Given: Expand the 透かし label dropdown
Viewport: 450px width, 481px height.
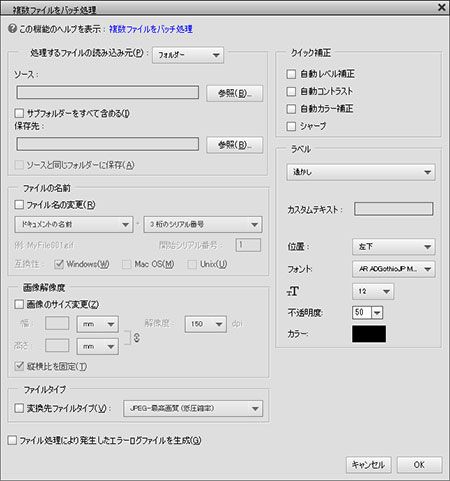Looking at the screenshot, I should 361,172.
